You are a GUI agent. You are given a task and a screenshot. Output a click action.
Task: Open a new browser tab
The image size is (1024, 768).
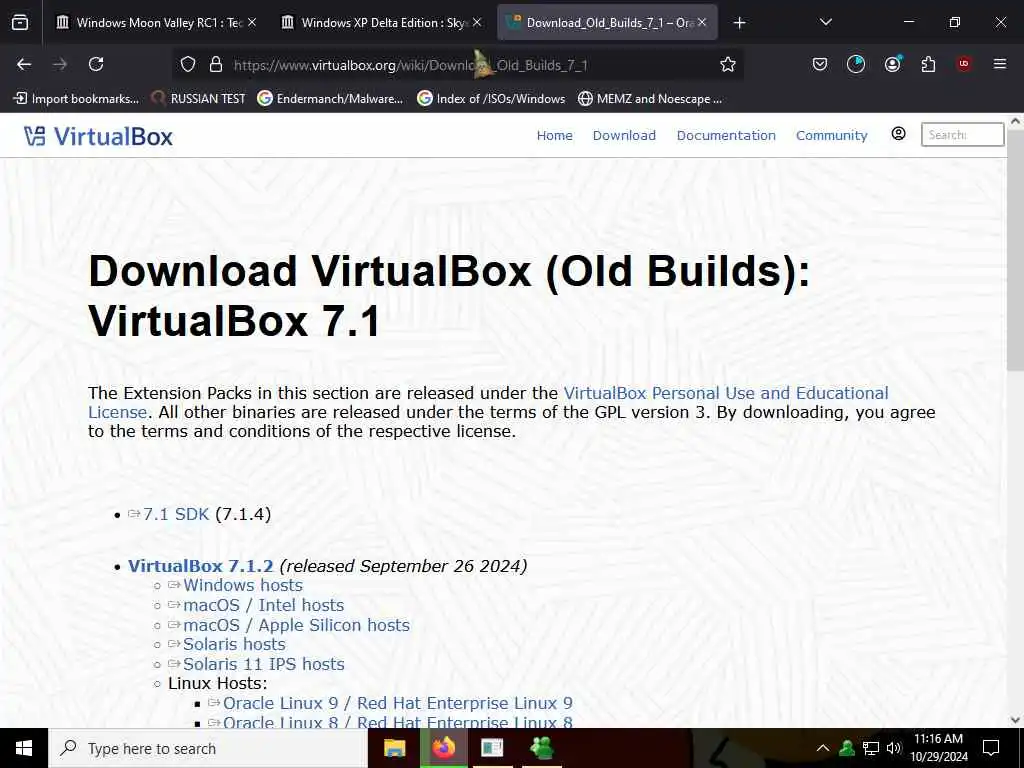[739, 23]
